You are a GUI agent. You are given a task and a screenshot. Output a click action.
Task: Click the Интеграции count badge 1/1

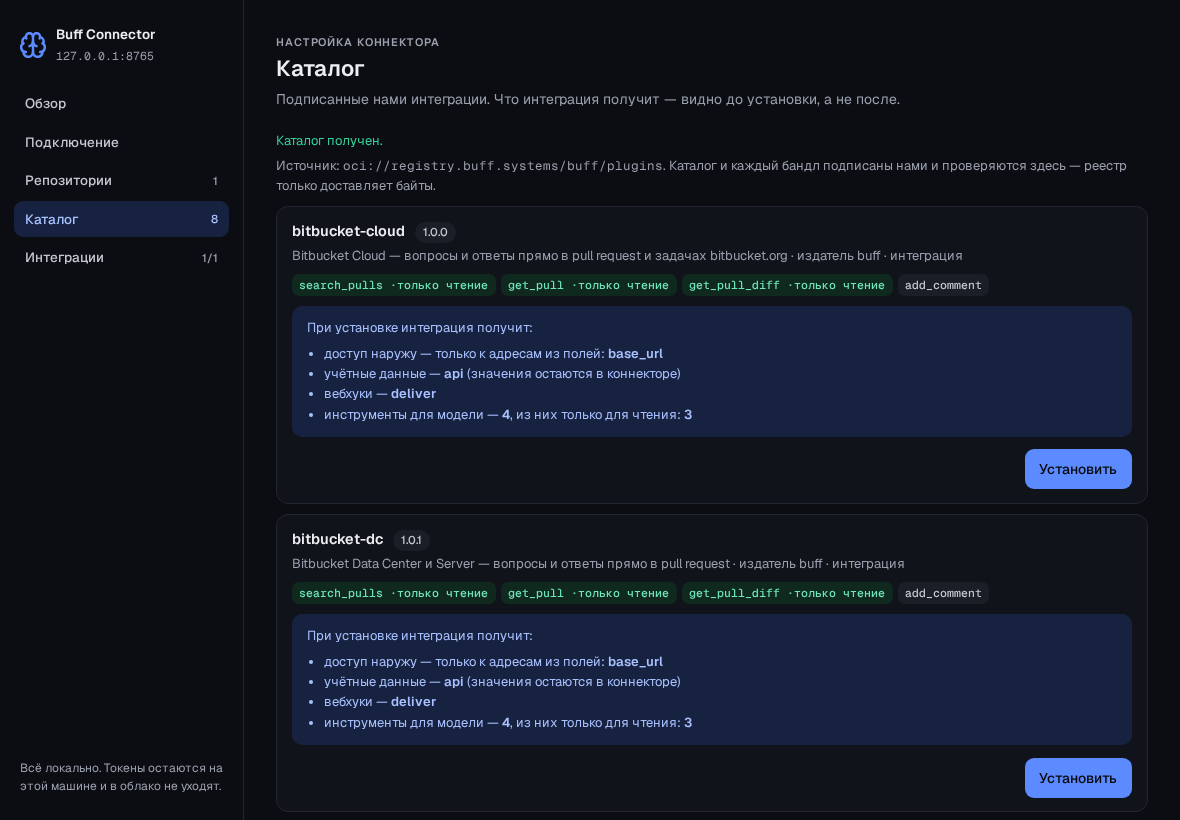(x=209, y=258)
